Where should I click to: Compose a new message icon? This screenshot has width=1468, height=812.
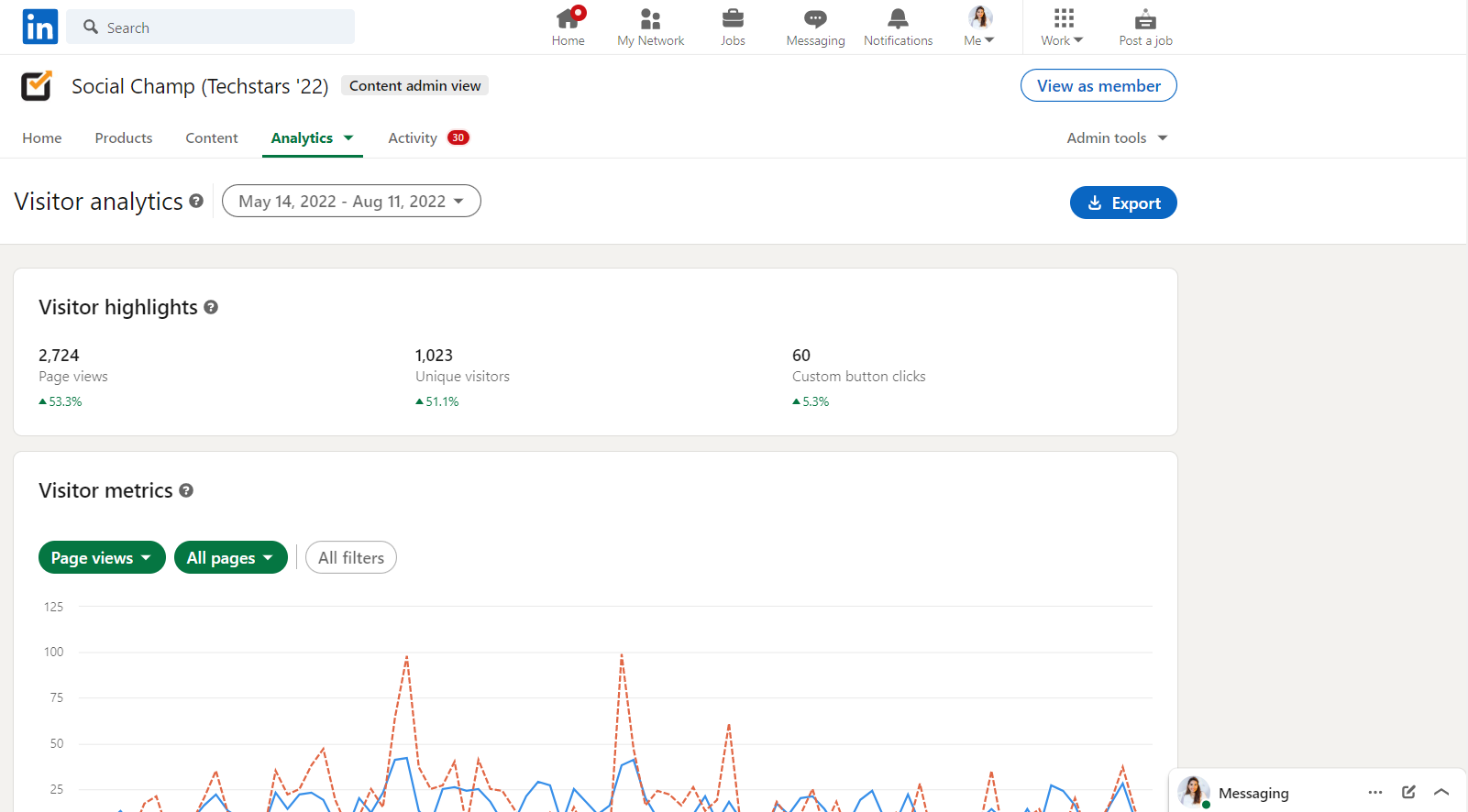point(1408,792)
